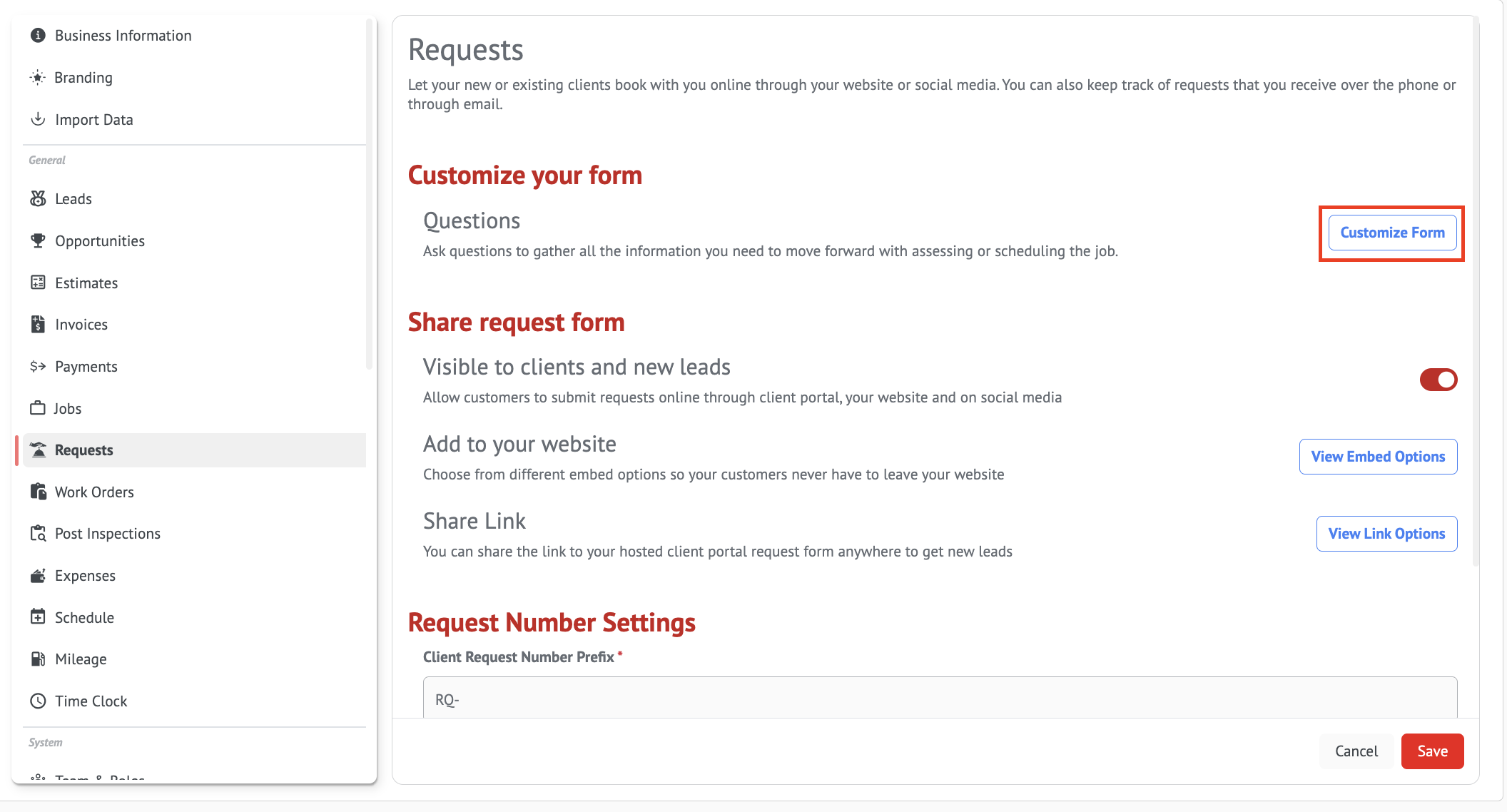1507x812 pixels.
Task: Click the Customize Form button
Action: pos(1392,233)
